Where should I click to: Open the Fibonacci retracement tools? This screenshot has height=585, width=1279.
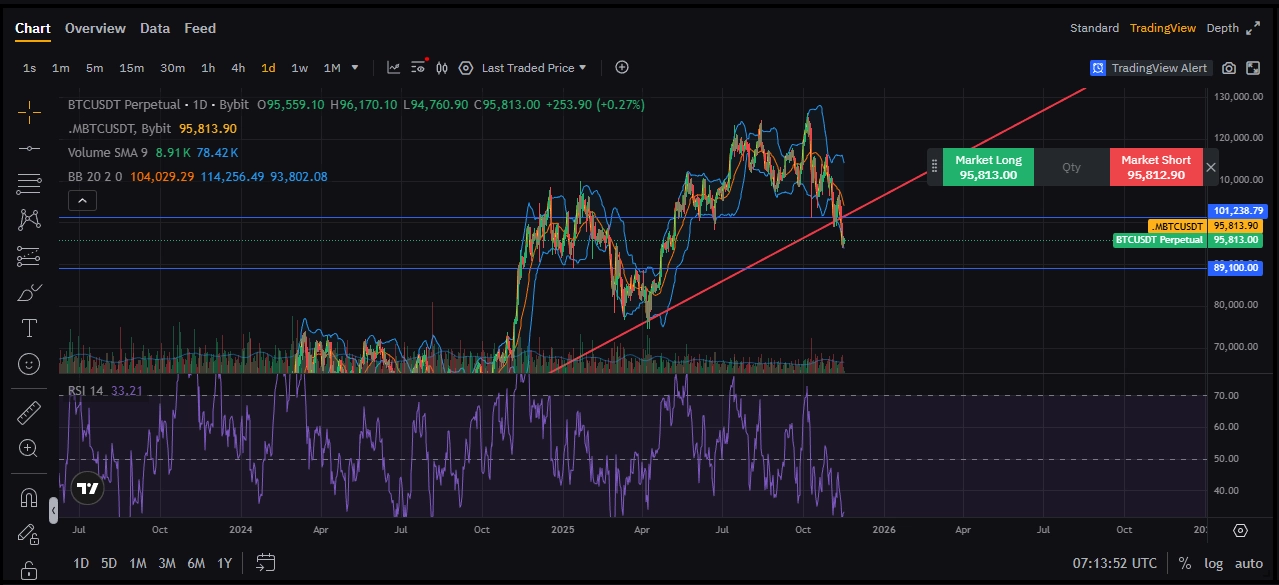29,183
